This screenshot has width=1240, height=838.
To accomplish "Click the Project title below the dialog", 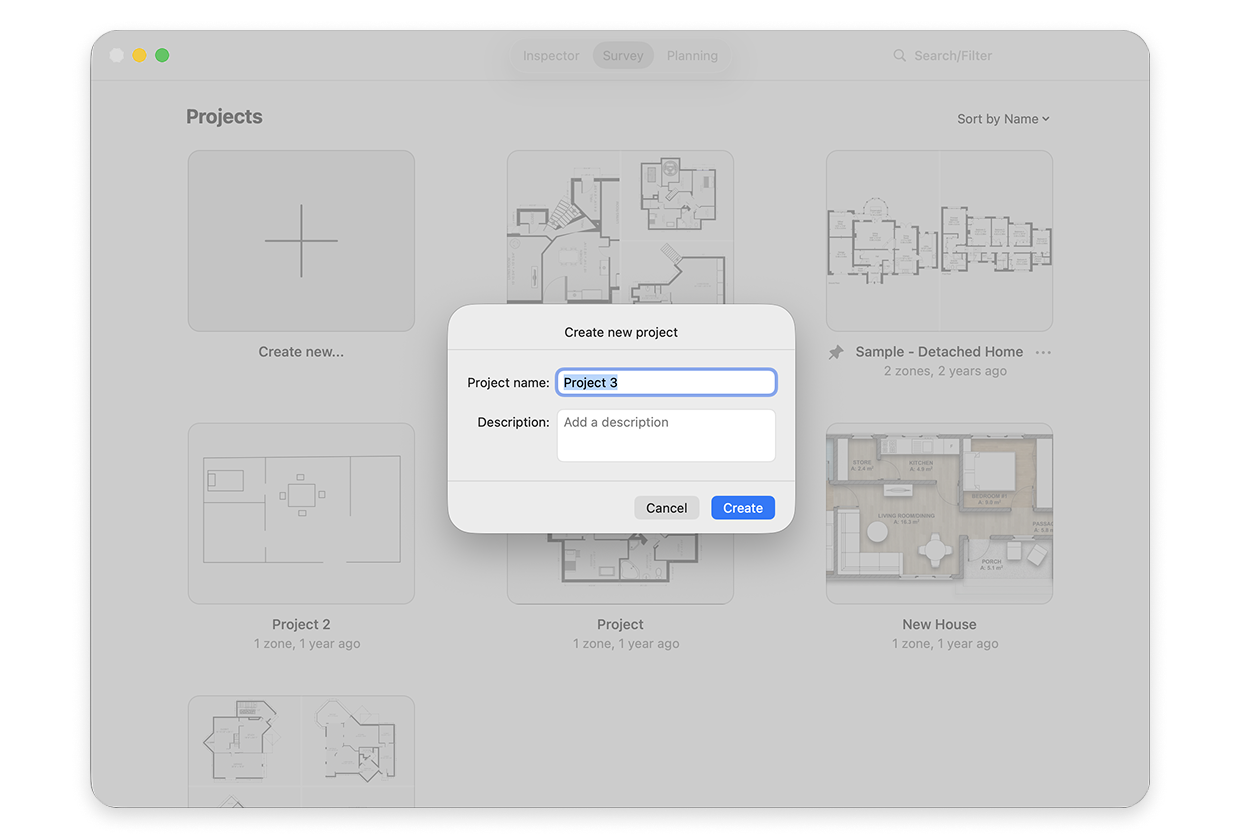I will pyautogui.click(x=620, y=624).
